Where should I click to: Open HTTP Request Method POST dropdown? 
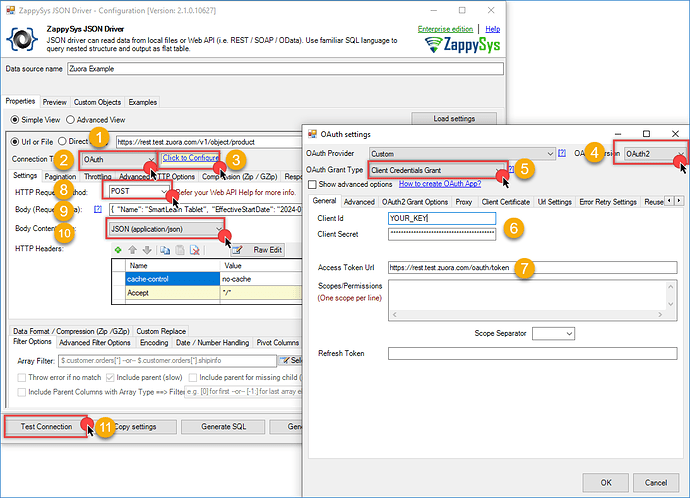(x=138, y=191)
